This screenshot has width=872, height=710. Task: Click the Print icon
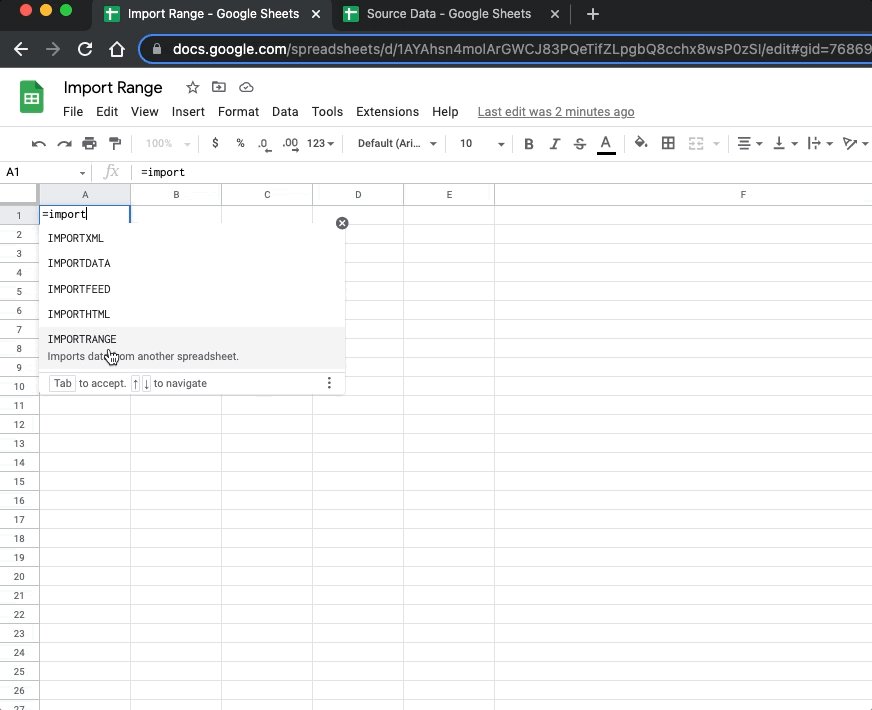pyautogui.click(x=89, y=144)
